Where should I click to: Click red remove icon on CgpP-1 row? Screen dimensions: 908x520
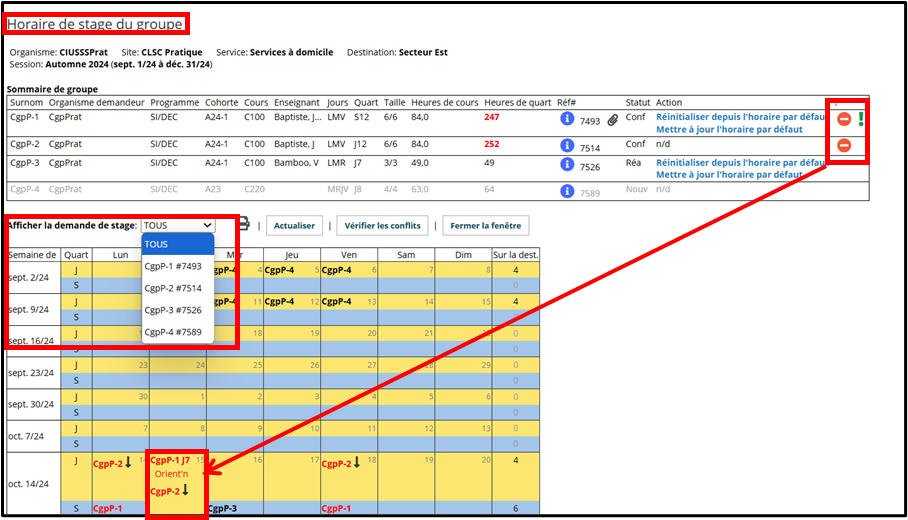[844, 119]
